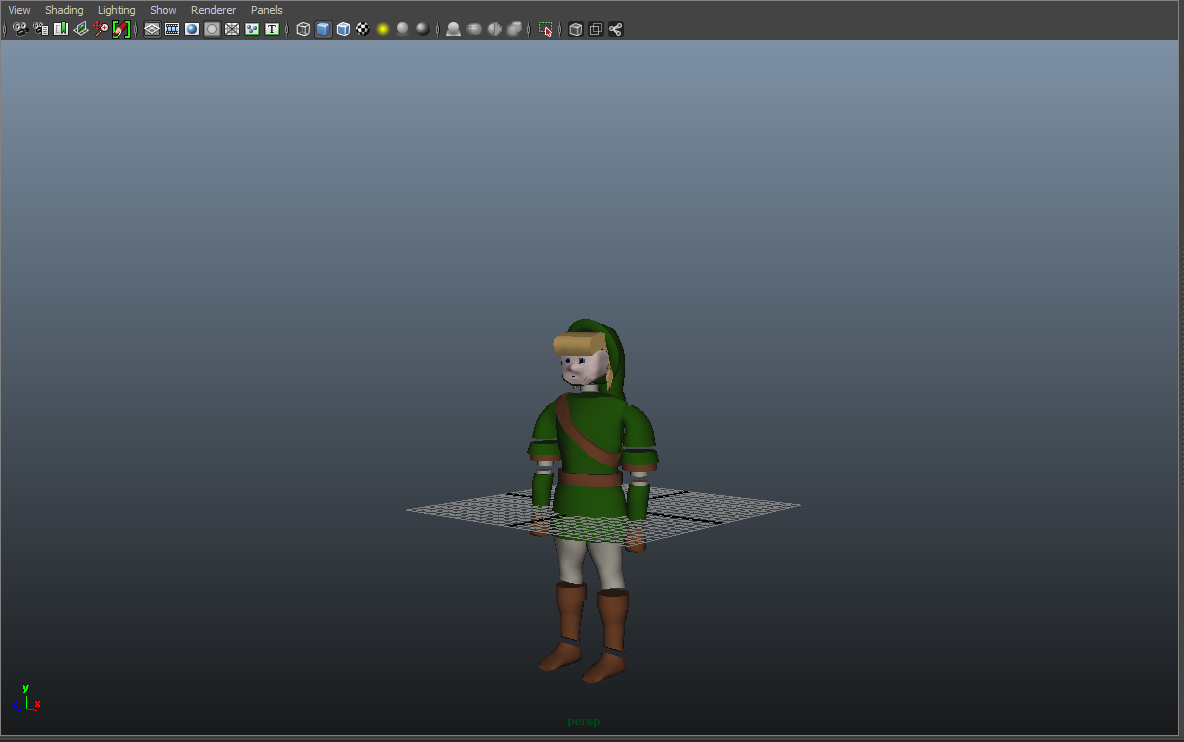Click the Shadows sphere icon

403,29
